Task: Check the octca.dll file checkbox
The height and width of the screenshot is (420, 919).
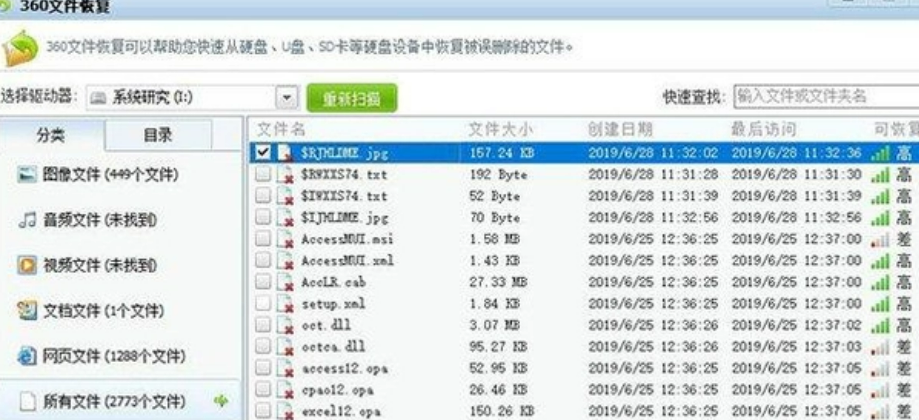Action: coord(263,346)
